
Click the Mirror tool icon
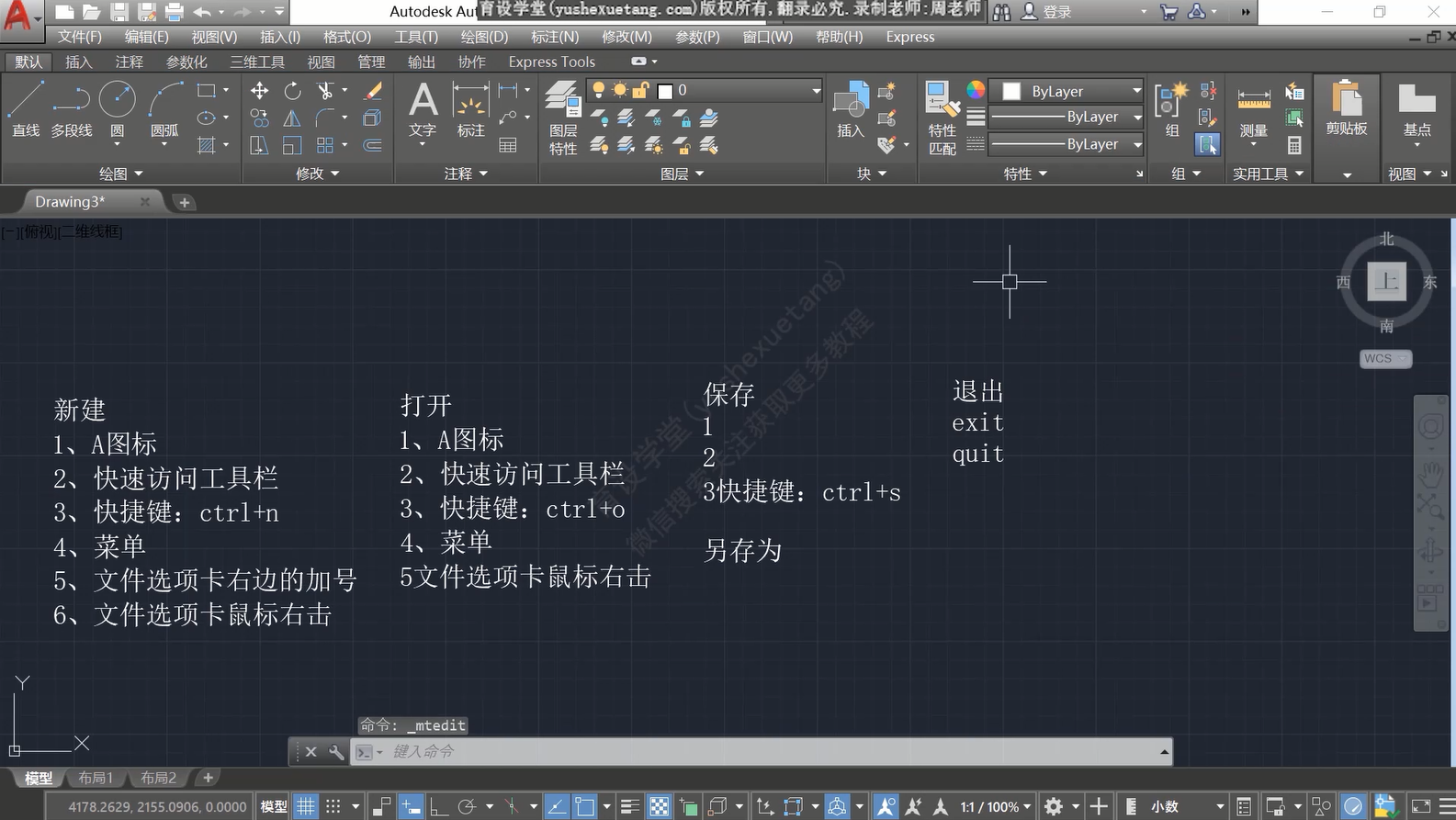click(x=292, y=118)
